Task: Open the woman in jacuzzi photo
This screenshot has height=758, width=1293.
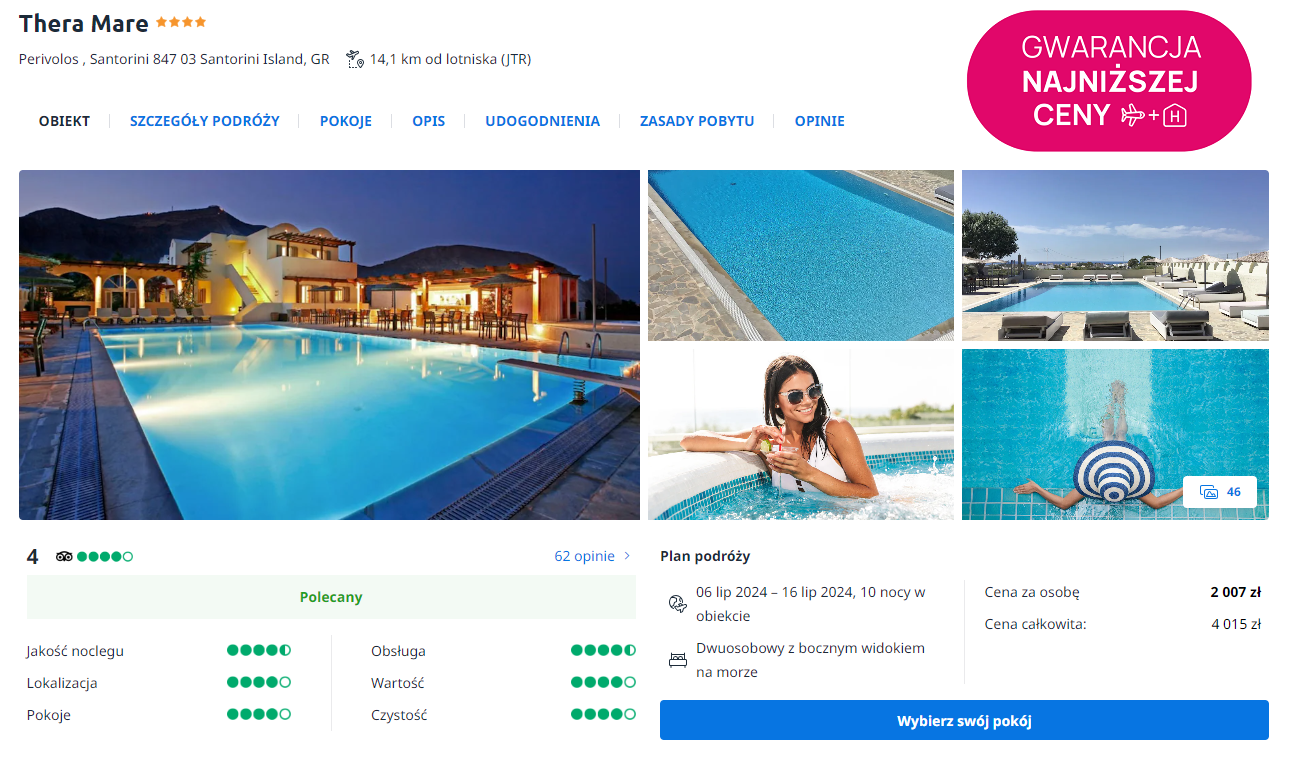Action: point(801,434)
